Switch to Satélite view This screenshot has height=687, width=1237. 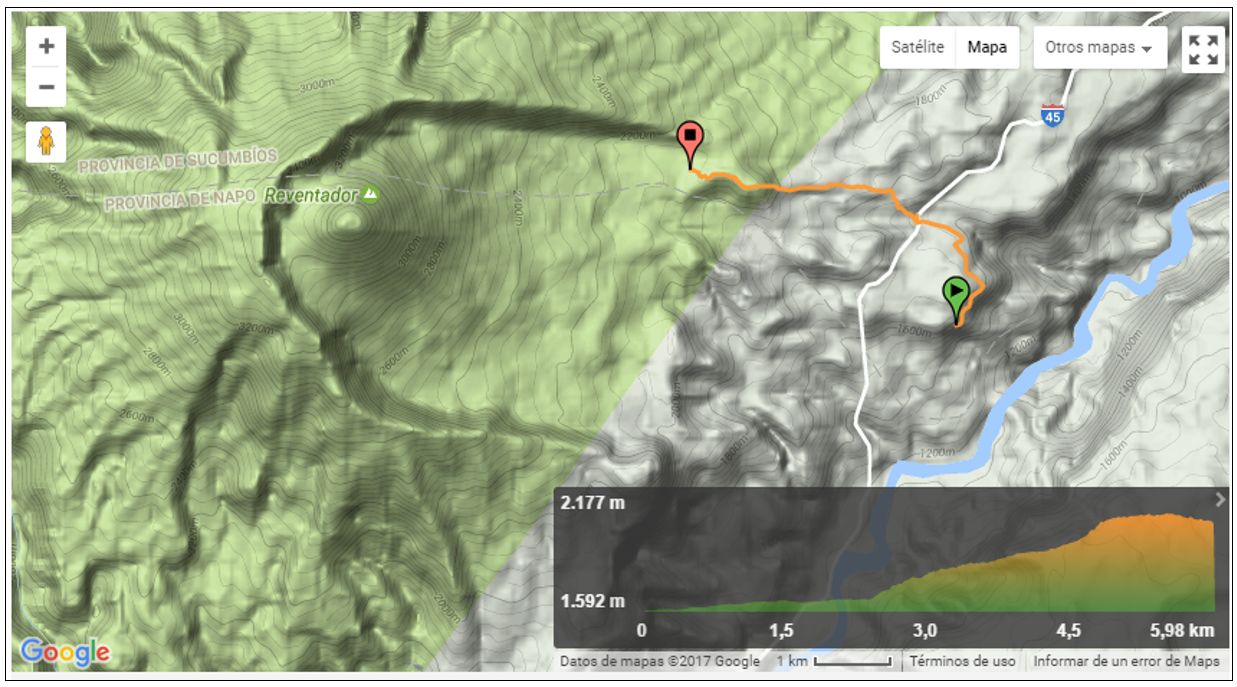coord(918,48)
